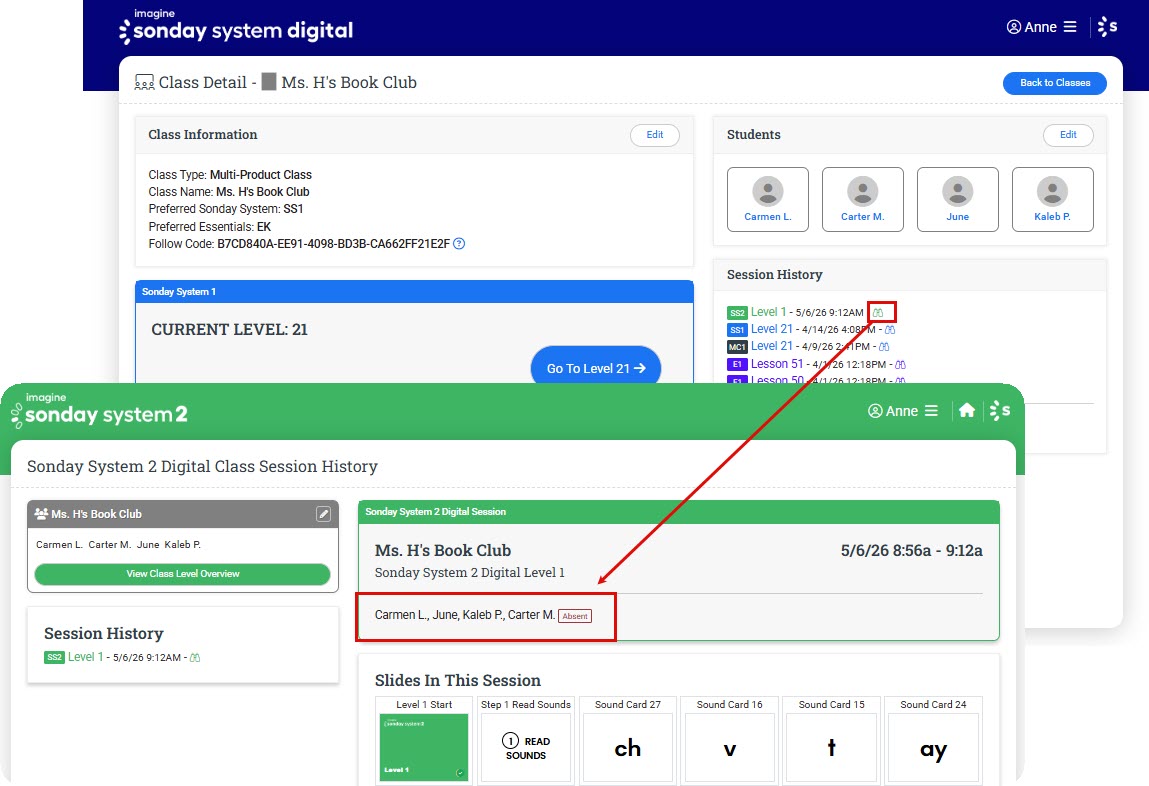Open Kaleb P. student card
Screen dimensions: 1149x786
(1052, 199)
